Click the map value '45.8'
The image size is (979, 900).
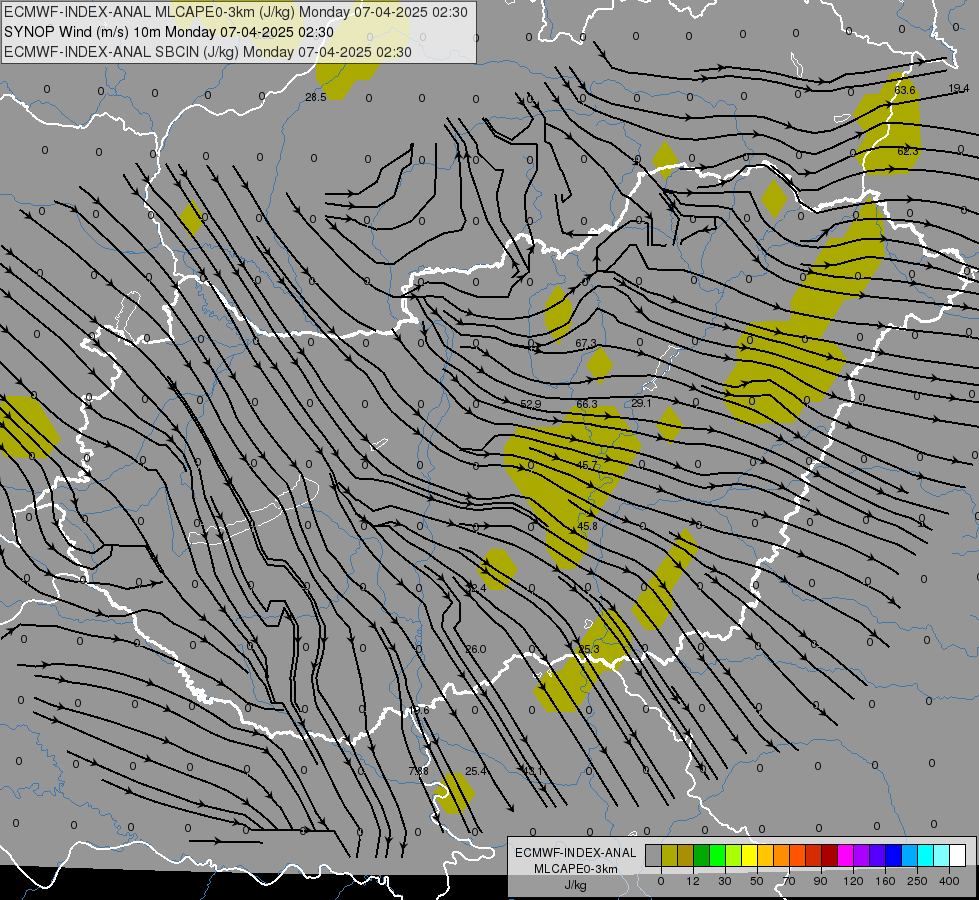(587, 526)
